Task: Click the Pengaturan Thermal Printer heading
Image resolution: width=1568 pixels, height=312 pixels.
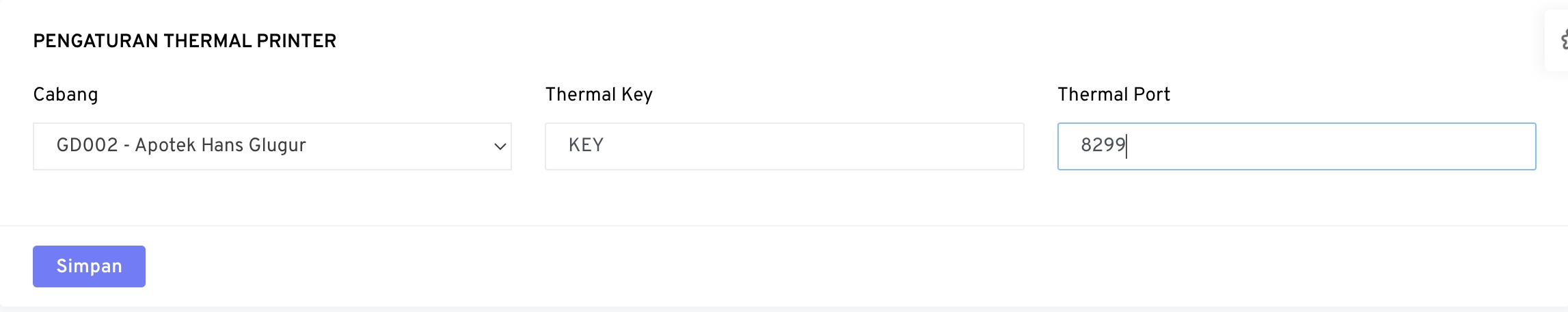Action: [x=185, y=41]
